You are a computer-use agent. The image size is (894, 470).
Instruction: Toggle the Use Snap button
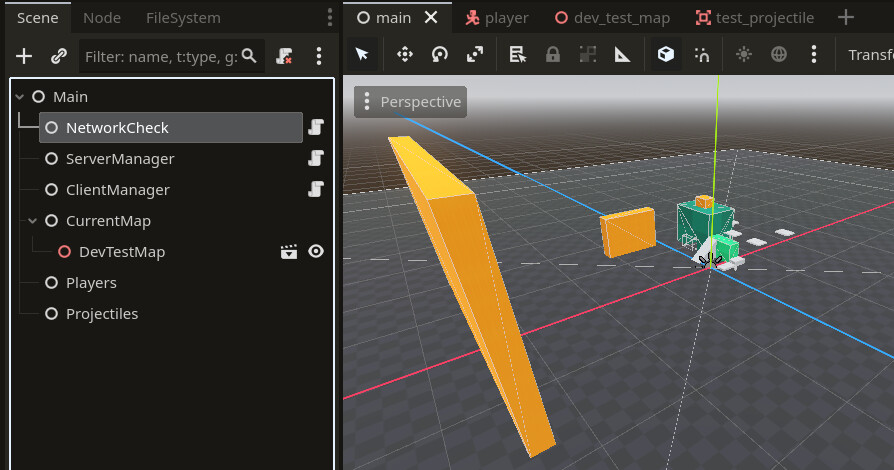[x=702, y=54]
